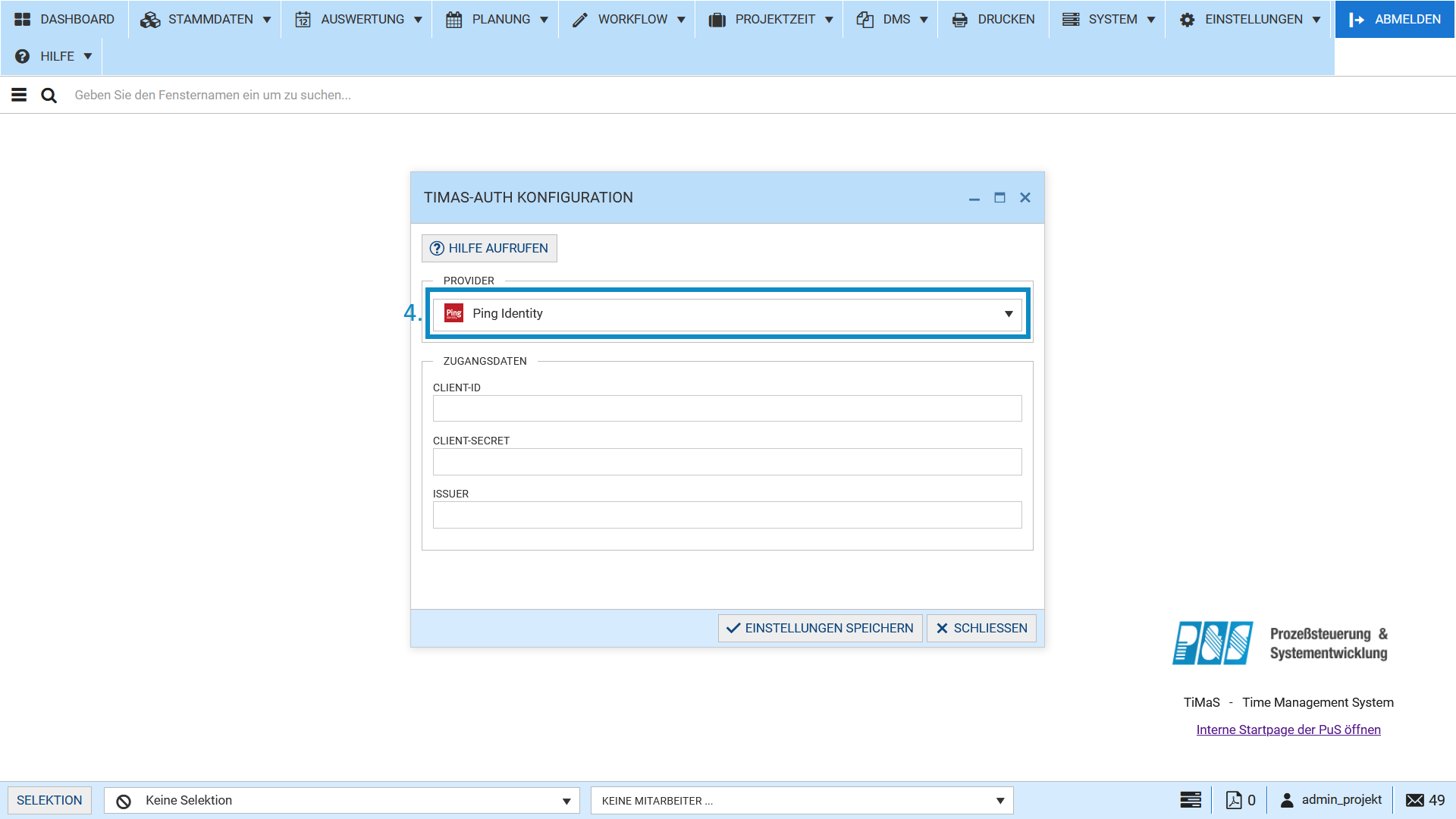Screen dimensions: 1456x819
Task: Open the Keine Selektion dropdown
Action: [x=342, y=801]
